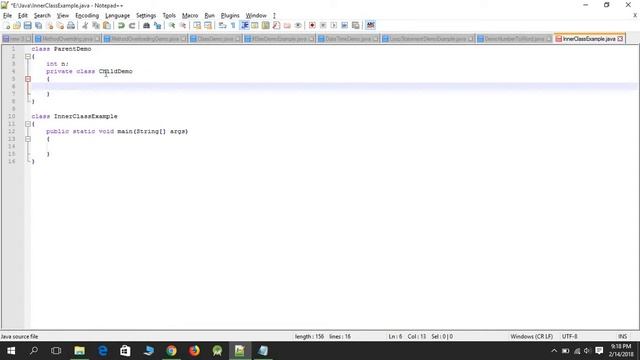Collapse the red ChildDemo fold marker on line 5
This screenshot has height=360, width=640.
(x=28, y=79)
